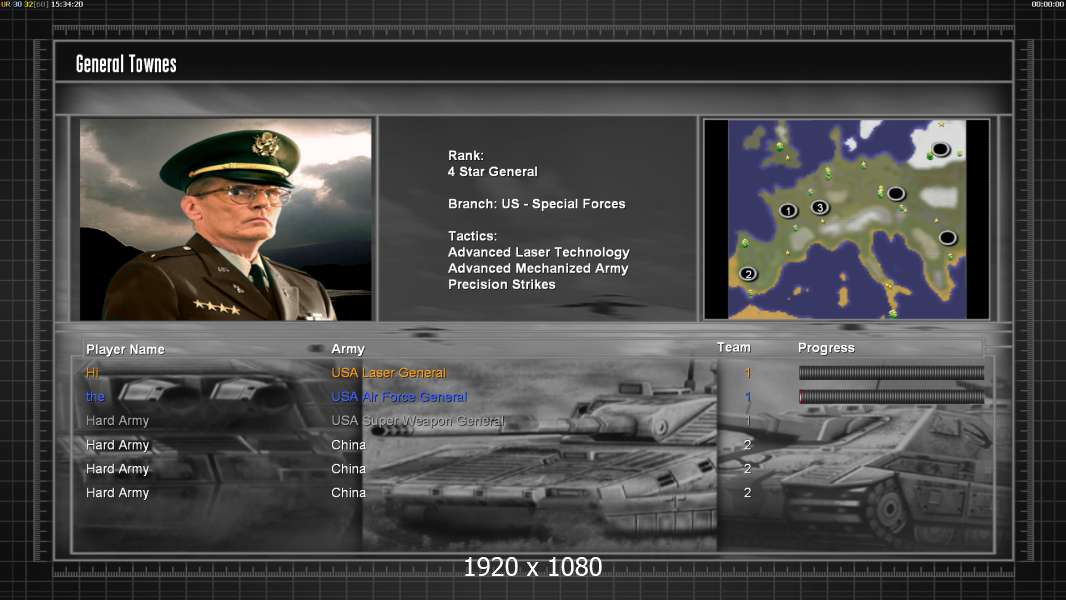This screenshot has width=1066, height=600.
Task: Click "Advanced Mechanized Army" tactic
Action: (x=538, y=268)
